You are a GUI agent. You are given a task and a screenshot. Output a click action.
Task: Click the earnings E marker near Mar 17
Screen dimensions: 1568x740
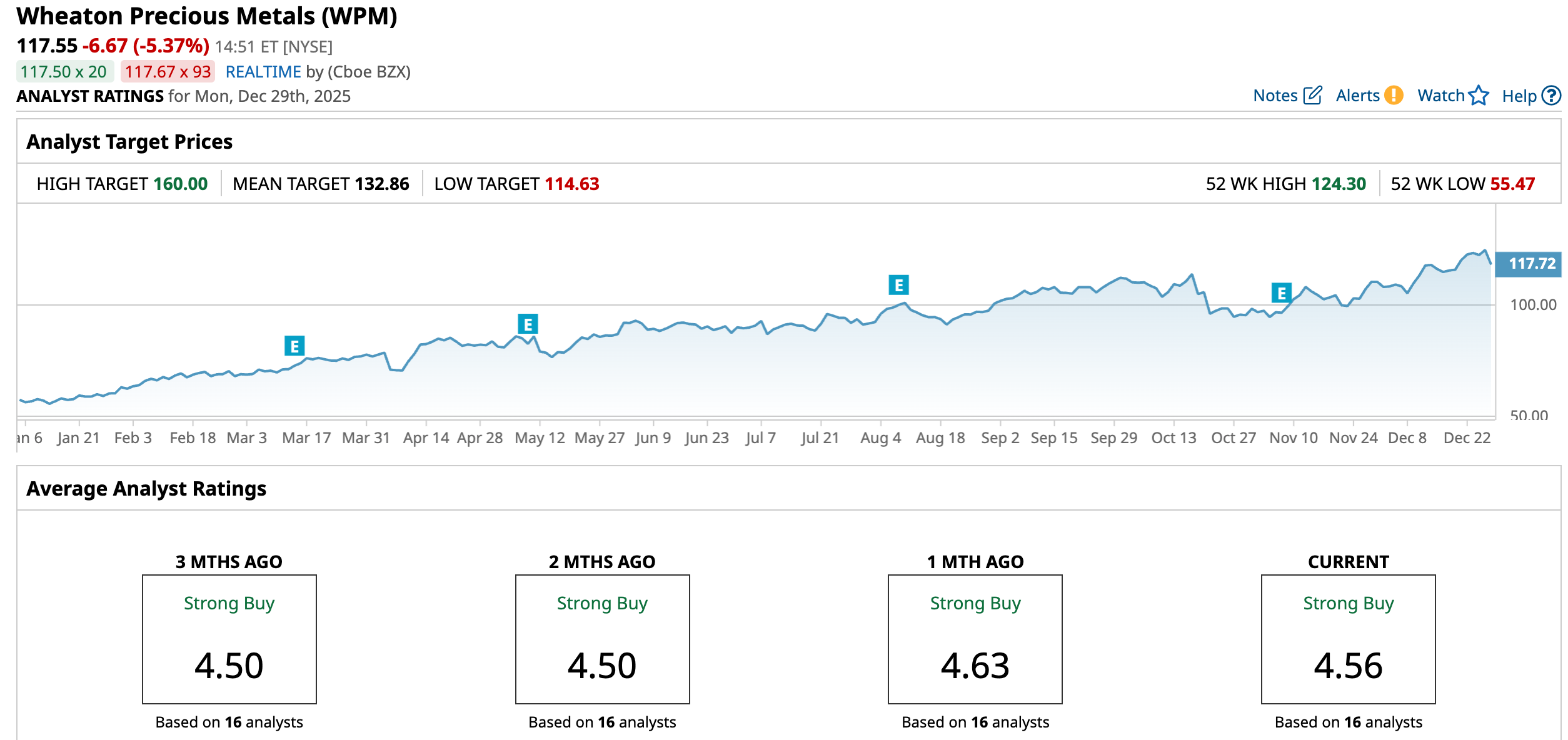tap(294, 346)
